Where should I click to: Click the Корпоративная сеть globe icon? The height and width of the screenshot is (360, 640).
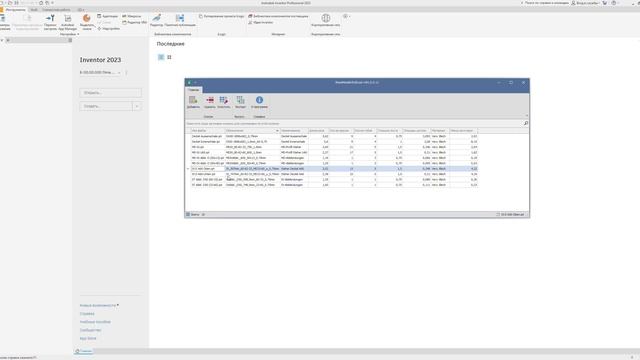tap(326, 18)
